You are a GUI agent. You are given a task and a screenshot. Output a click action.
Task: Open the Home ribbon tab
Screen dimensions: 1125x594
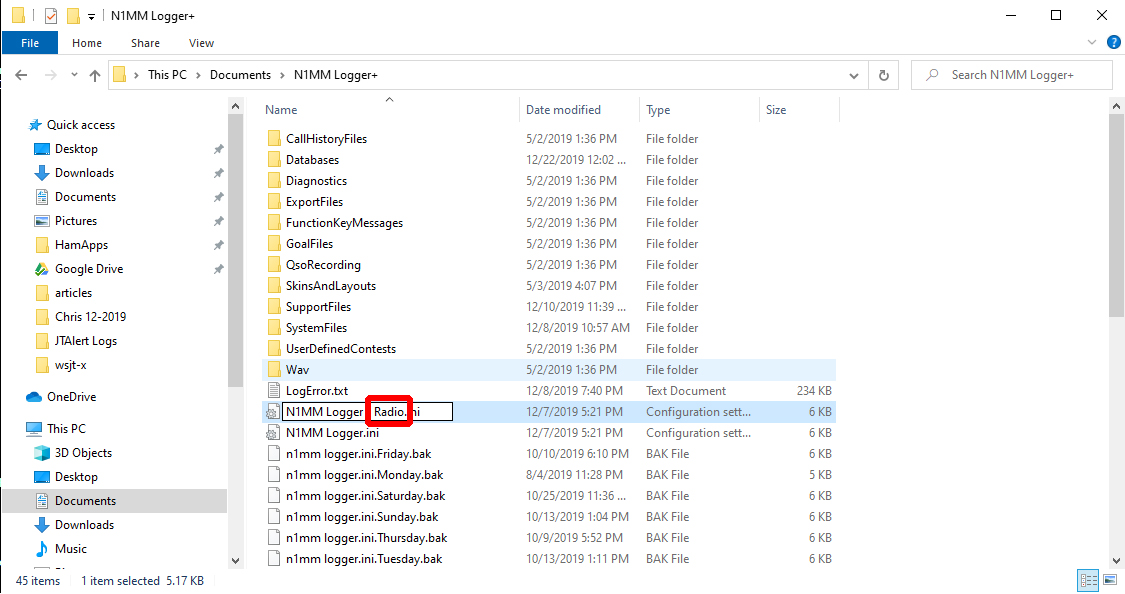[87, 43]
